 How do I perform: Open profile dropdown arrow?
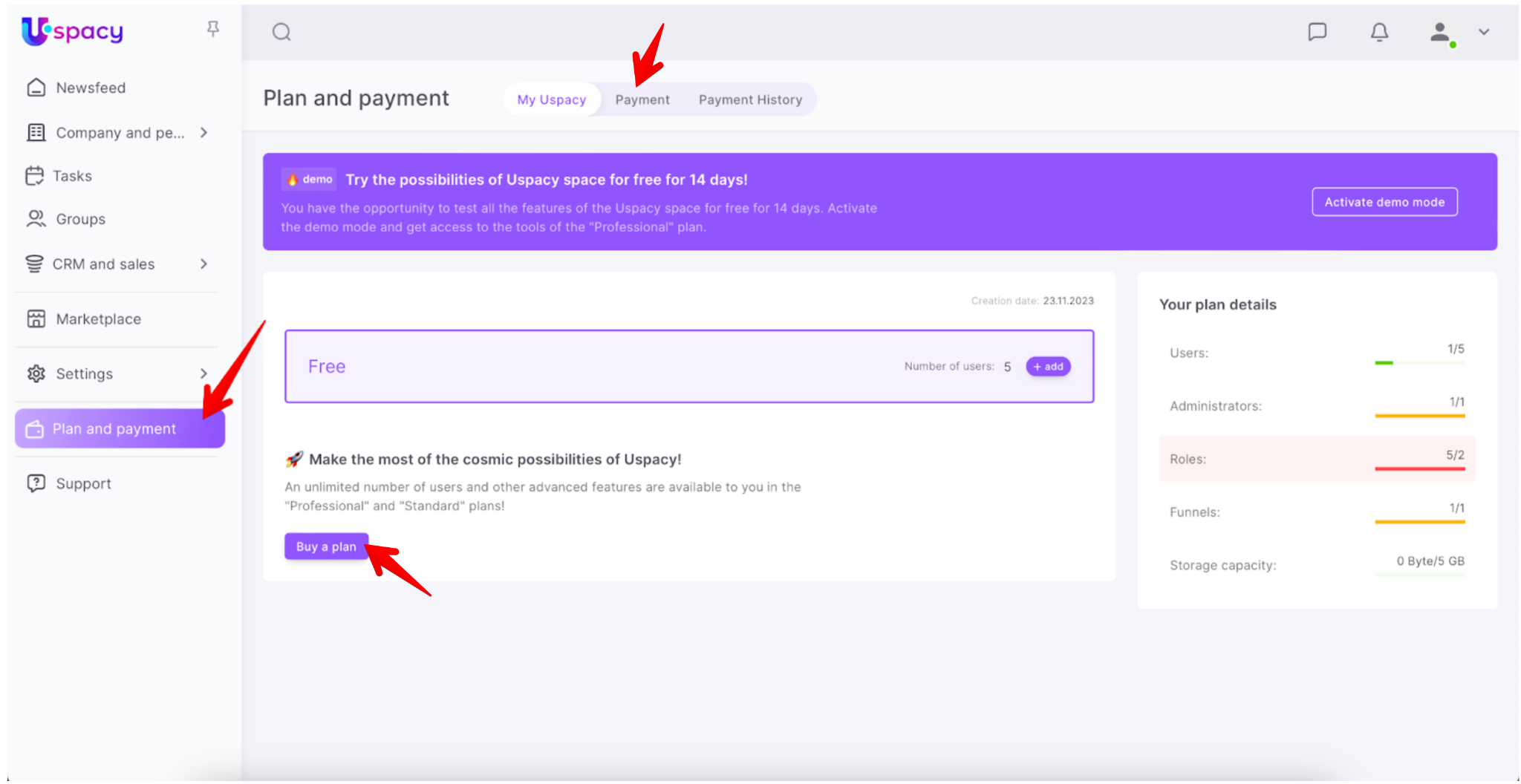pyautogui.click(x=1484, y=32)
